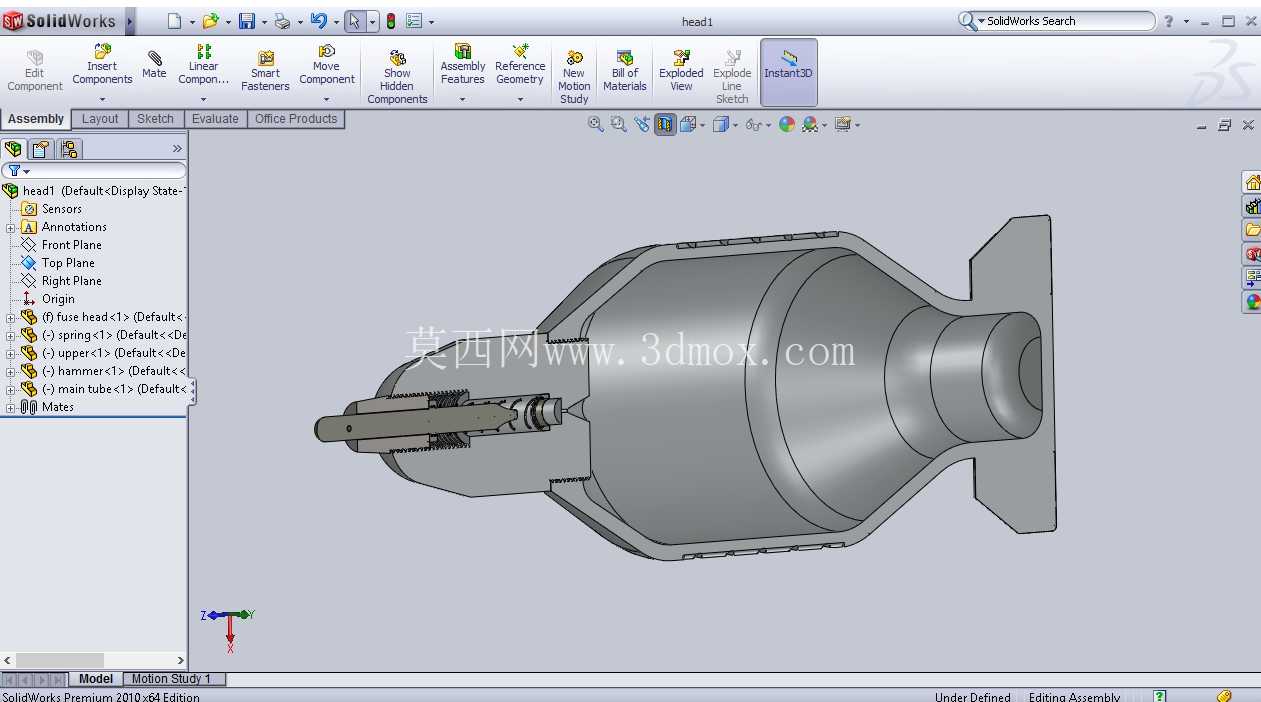
Task: Select the Origin tree item
Action: click(x=58, y=299)
